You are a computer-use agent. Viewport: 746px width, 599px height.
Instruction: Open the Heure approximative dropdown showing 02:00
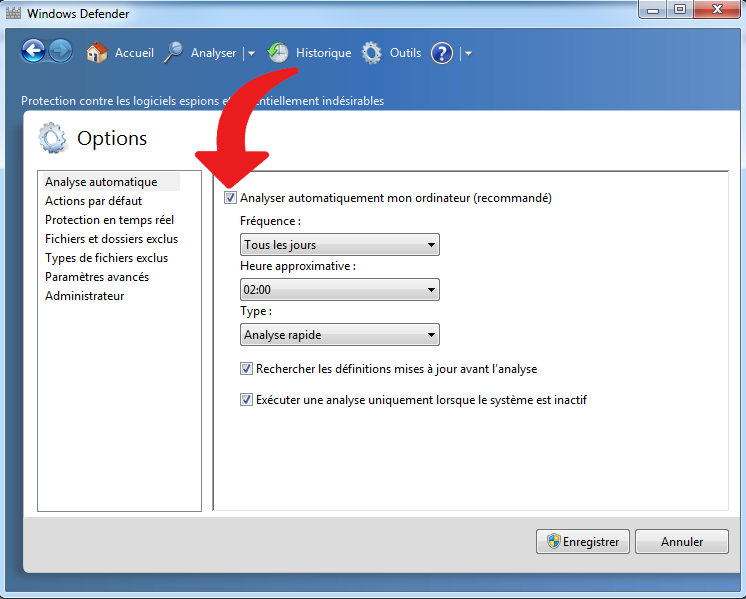(x=340, y=289)
